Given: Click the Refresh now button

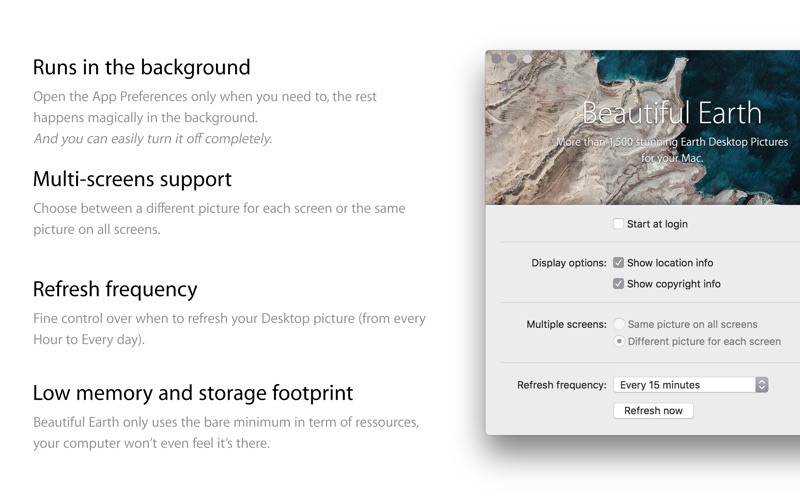Looking at the screenshot, I should [x=653, y=411].
